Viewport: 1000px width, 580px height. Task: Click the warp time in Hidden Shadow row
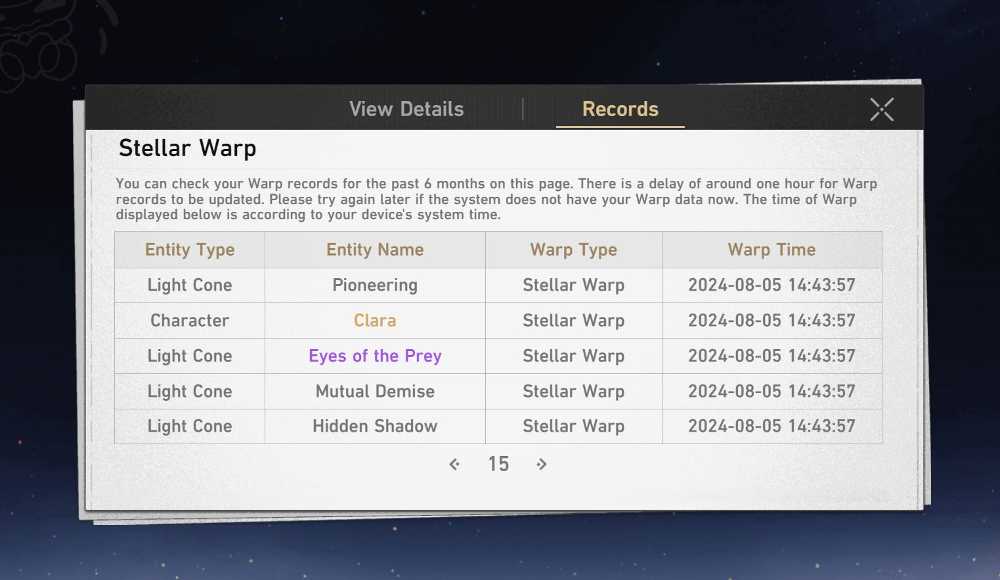tap(772, 426)
